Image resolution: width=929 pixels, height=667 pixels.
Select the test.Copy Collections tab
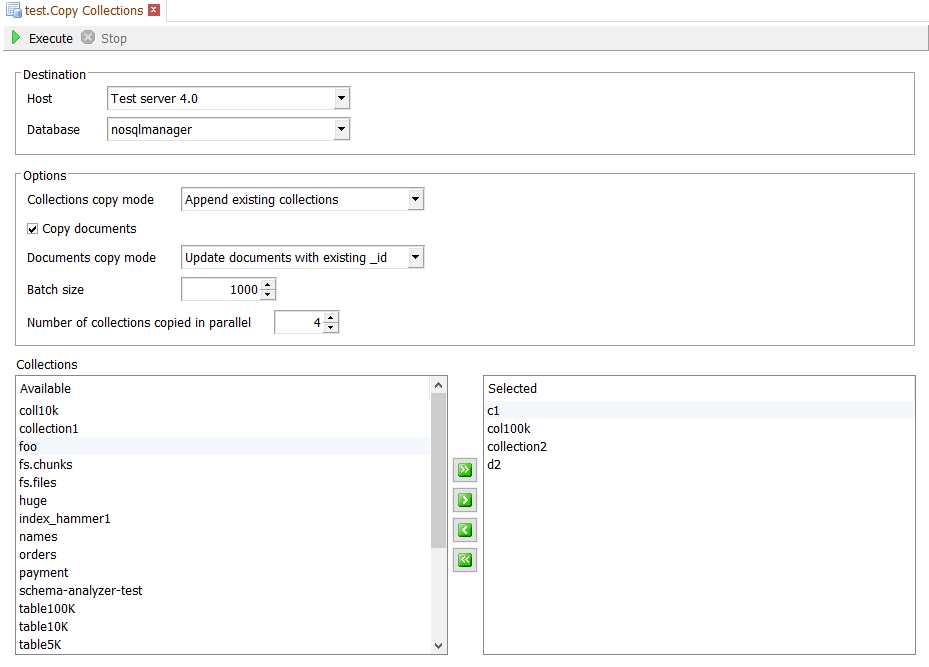click(x=84, y=11)
